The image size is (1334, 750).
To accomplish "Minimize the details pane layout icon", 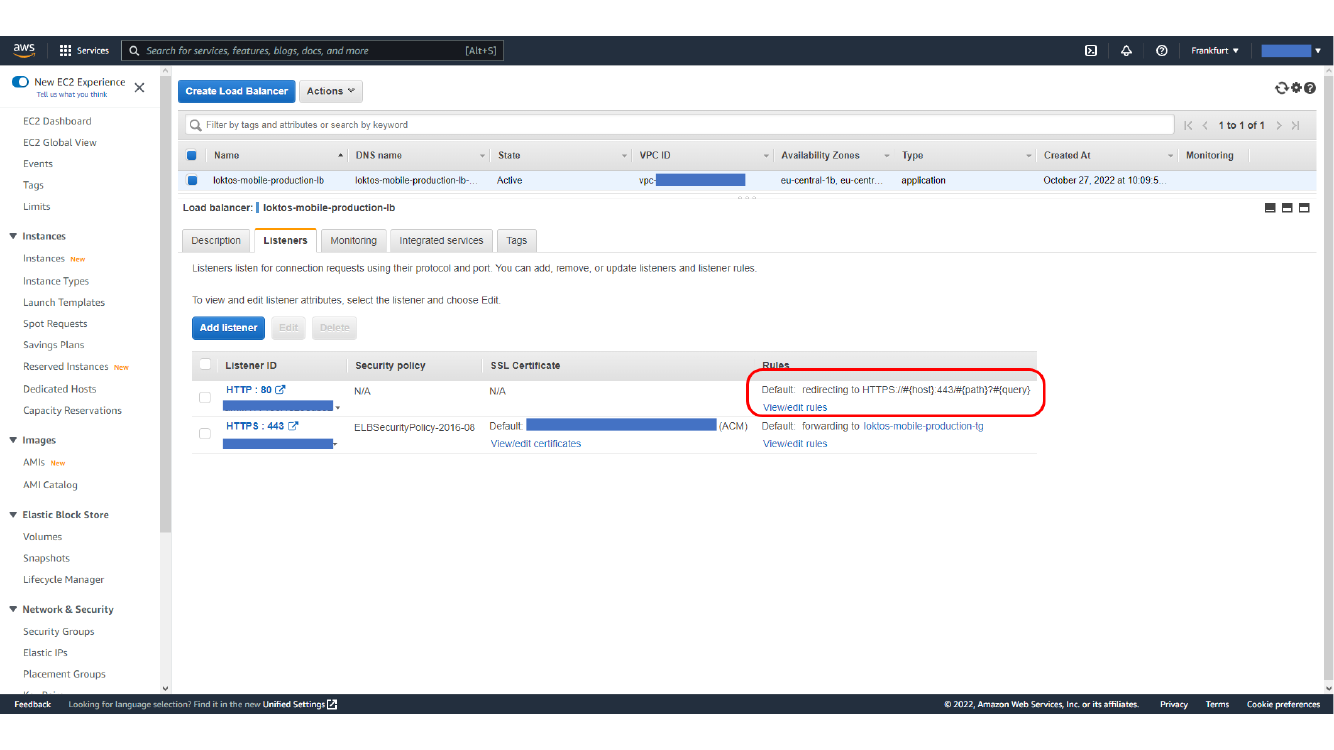I will pyautogui.click(x=1270, y=208).
